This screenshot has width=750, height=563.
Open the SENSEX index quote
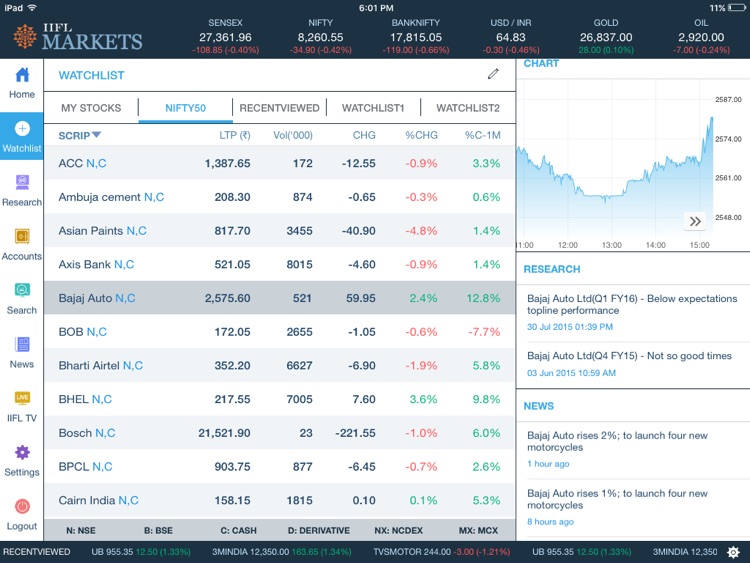[225, 36]
